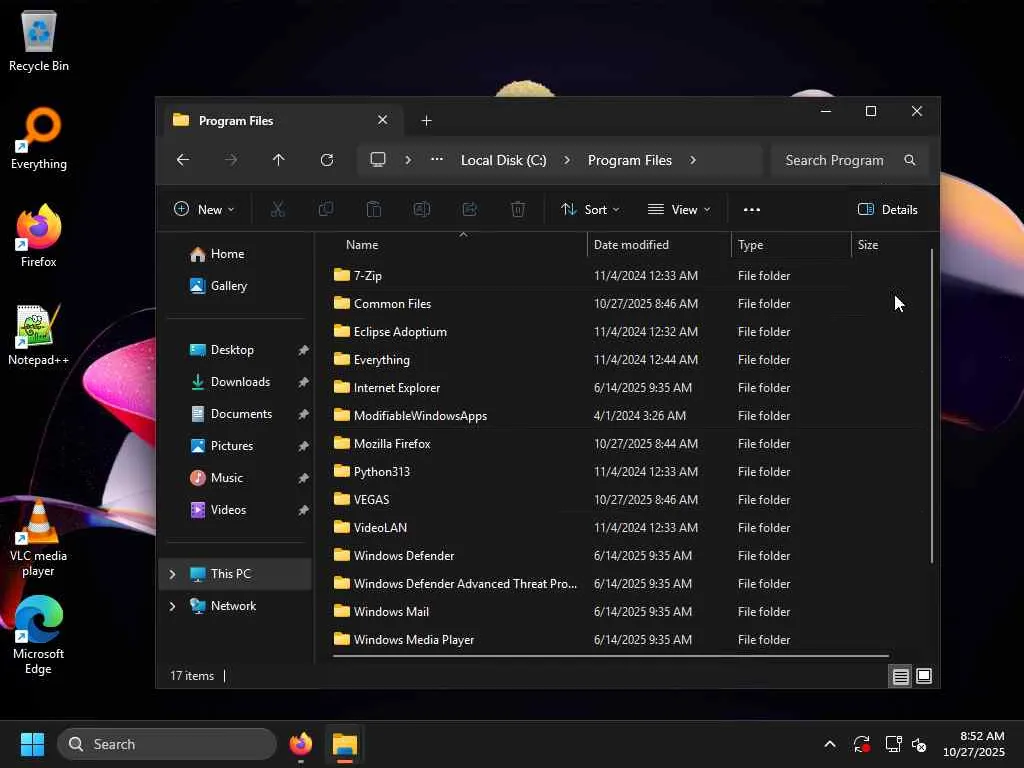Image resolution: width=1024 pixels, height=768 pixels.
Task: Click vertical scrollbar of file list
Action: coord(932,405)
